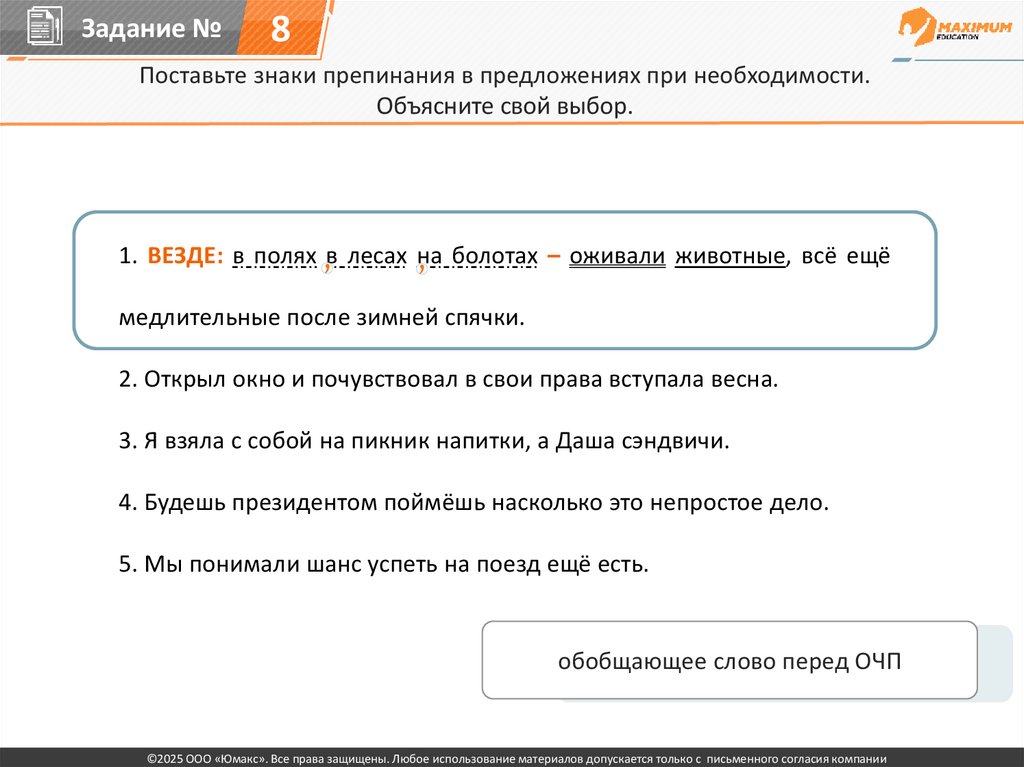Click the underlined phrase 'в лесах'

pyautogui.click(x=366, y=256)
